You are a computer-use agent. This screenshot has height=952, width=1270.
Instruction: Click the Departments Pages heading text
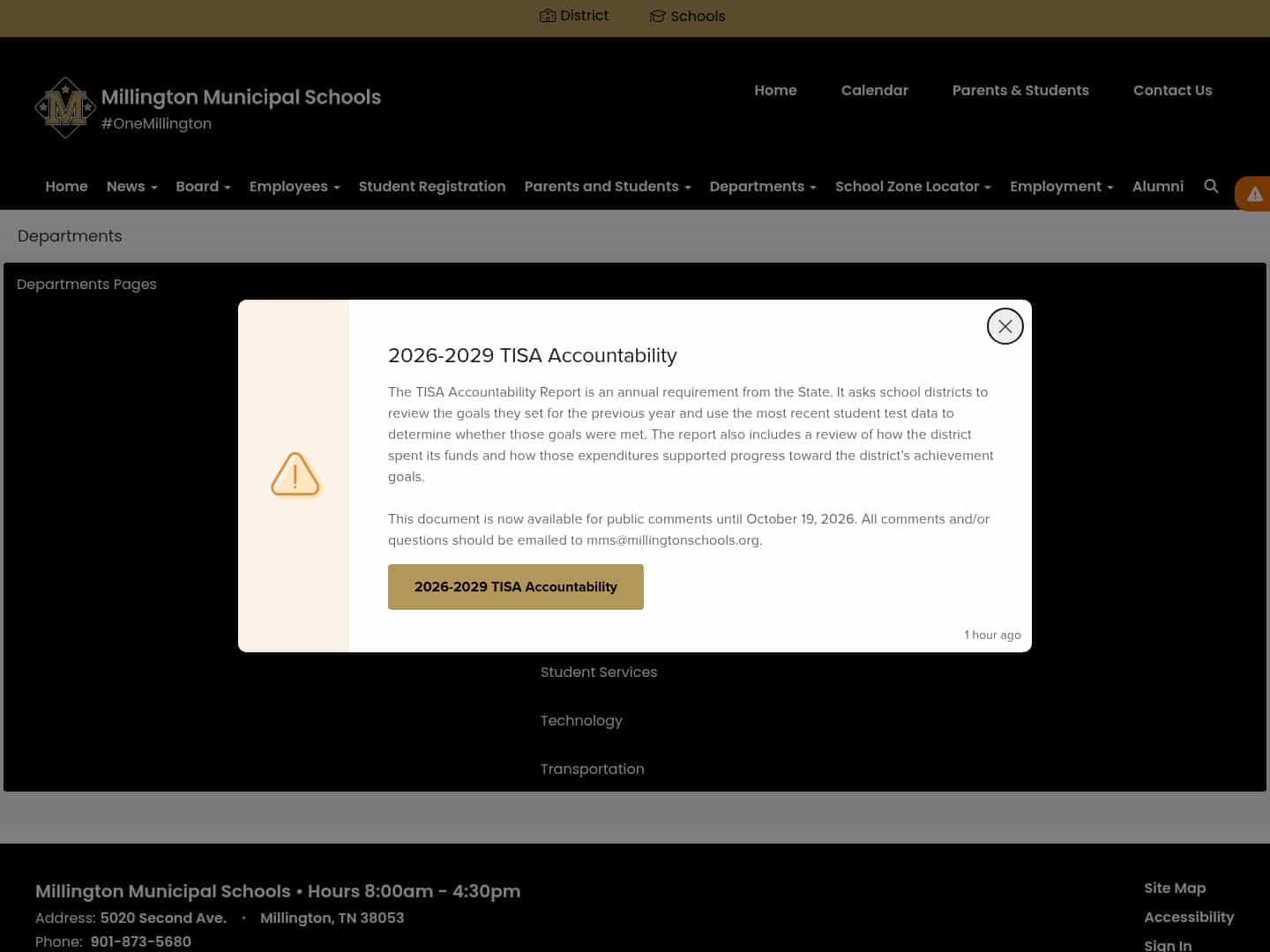tap(86, 284)
